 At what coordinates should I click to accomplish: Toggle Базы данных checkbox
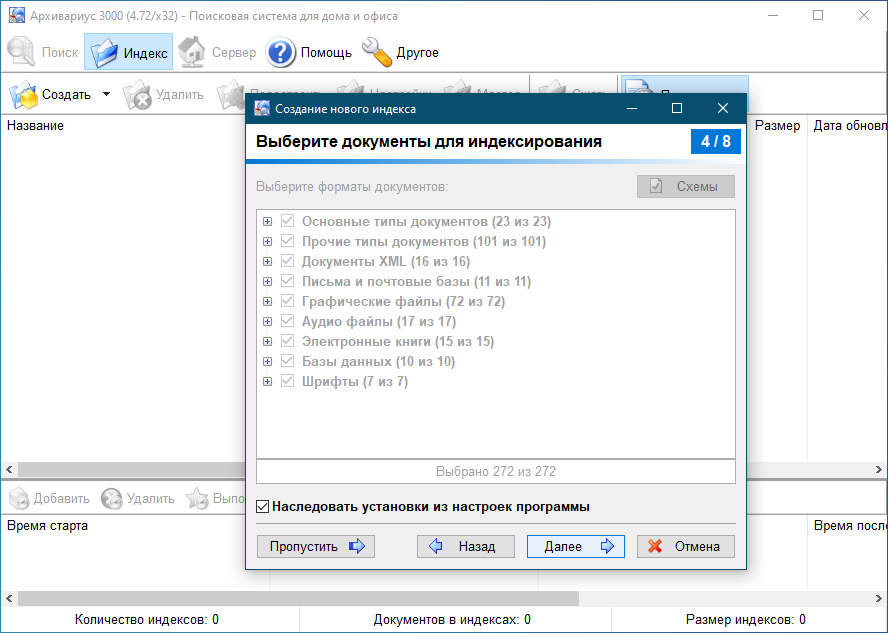pos(288,361)
